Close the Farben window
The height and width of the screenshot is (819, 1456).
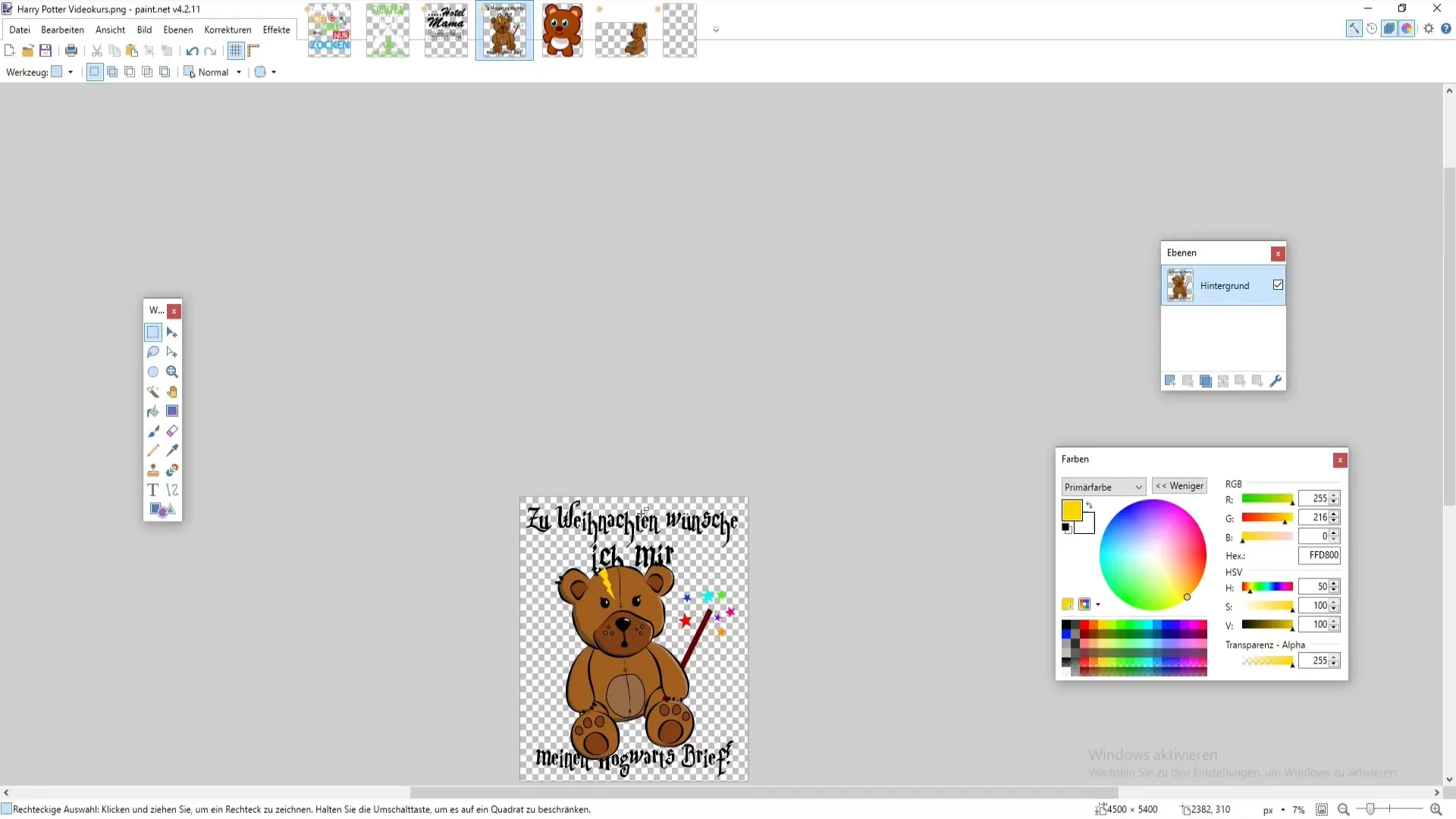pos(1340,460)
